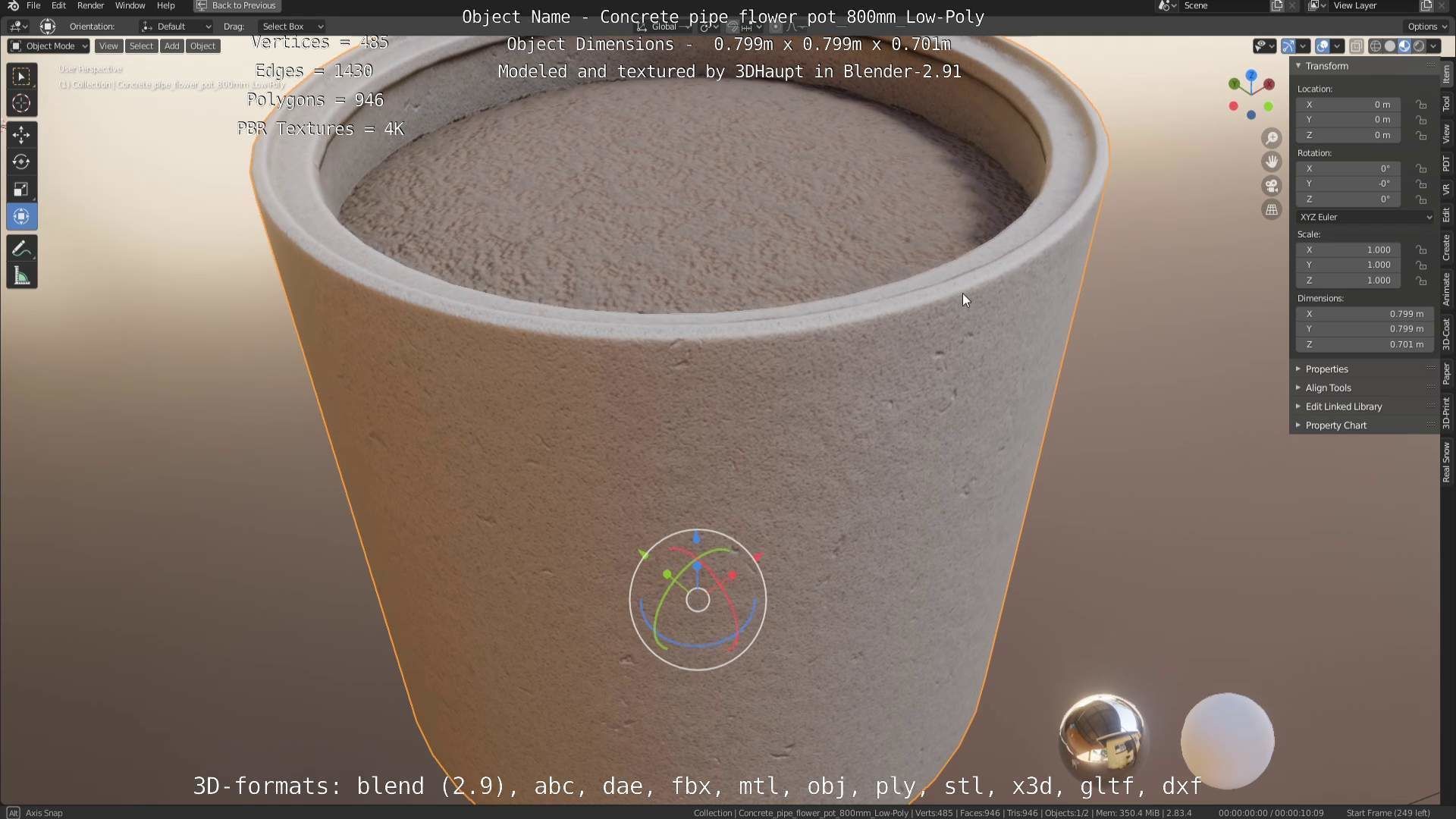
Task: Select the Transform tool
Action: [21, 217]
